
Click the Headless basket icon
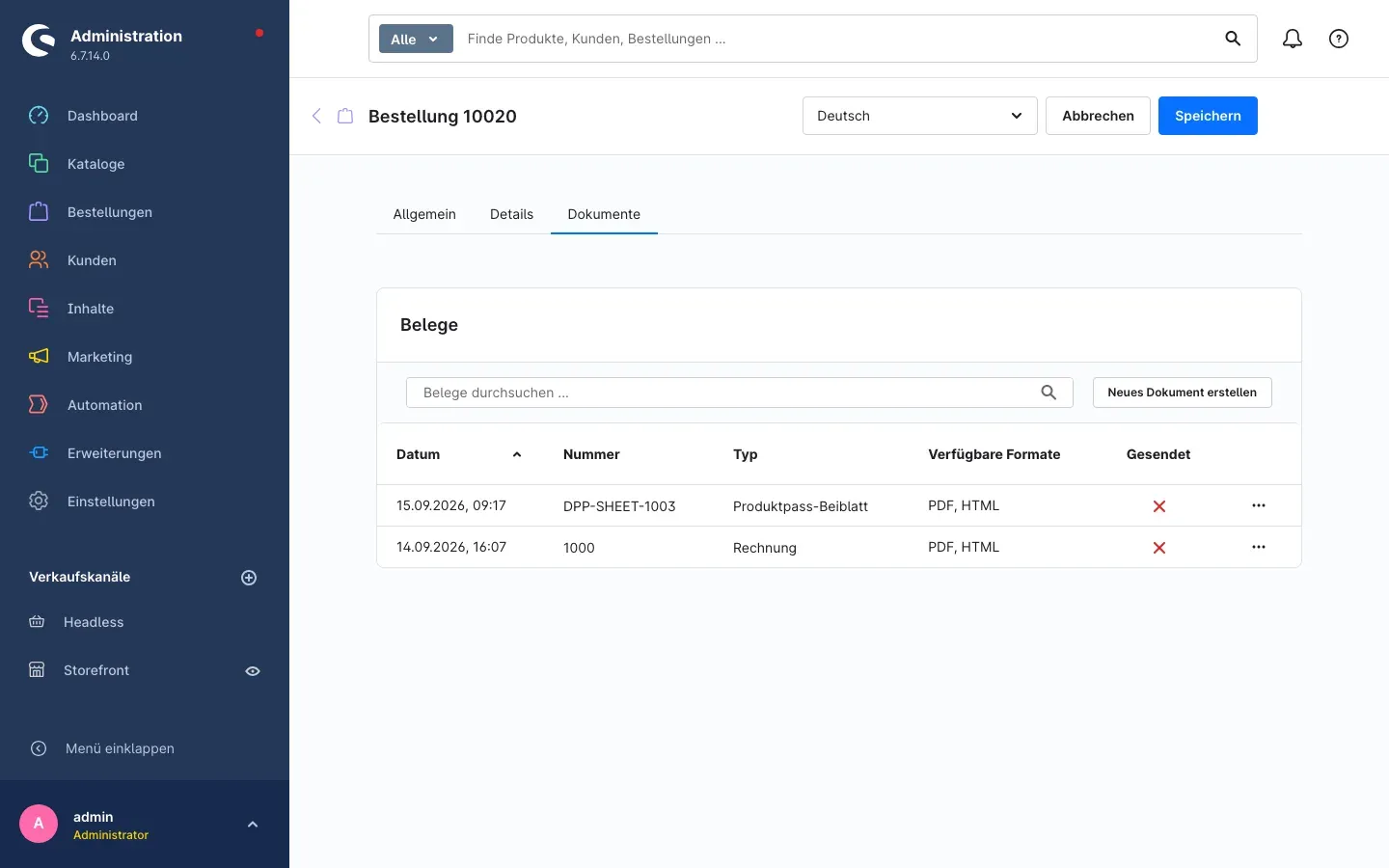(37, 622)
